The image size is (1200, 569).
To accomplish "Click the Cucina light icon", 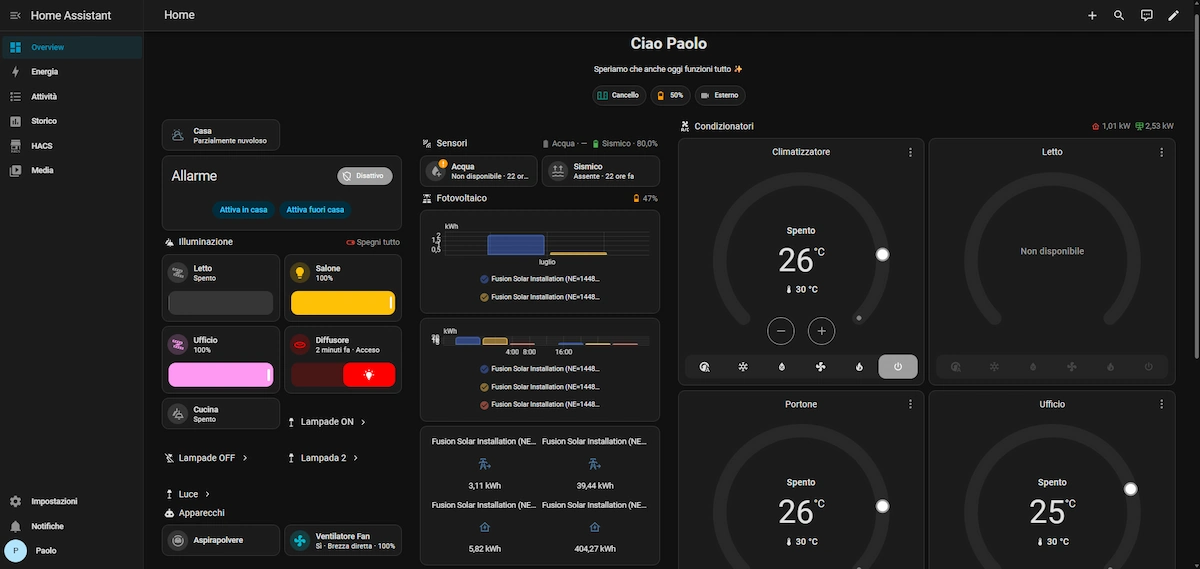I will coord(178,414).
